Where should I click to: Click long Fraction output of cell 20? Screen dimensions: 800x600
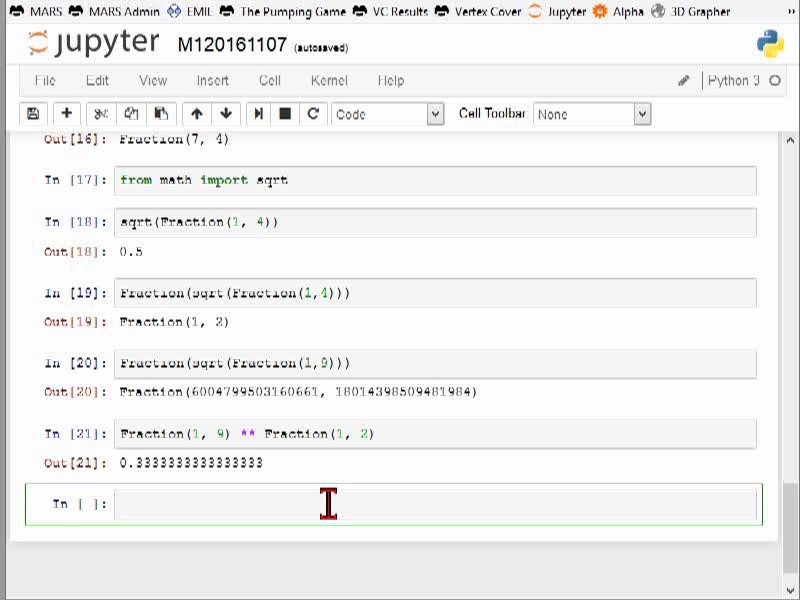(298, 392)
